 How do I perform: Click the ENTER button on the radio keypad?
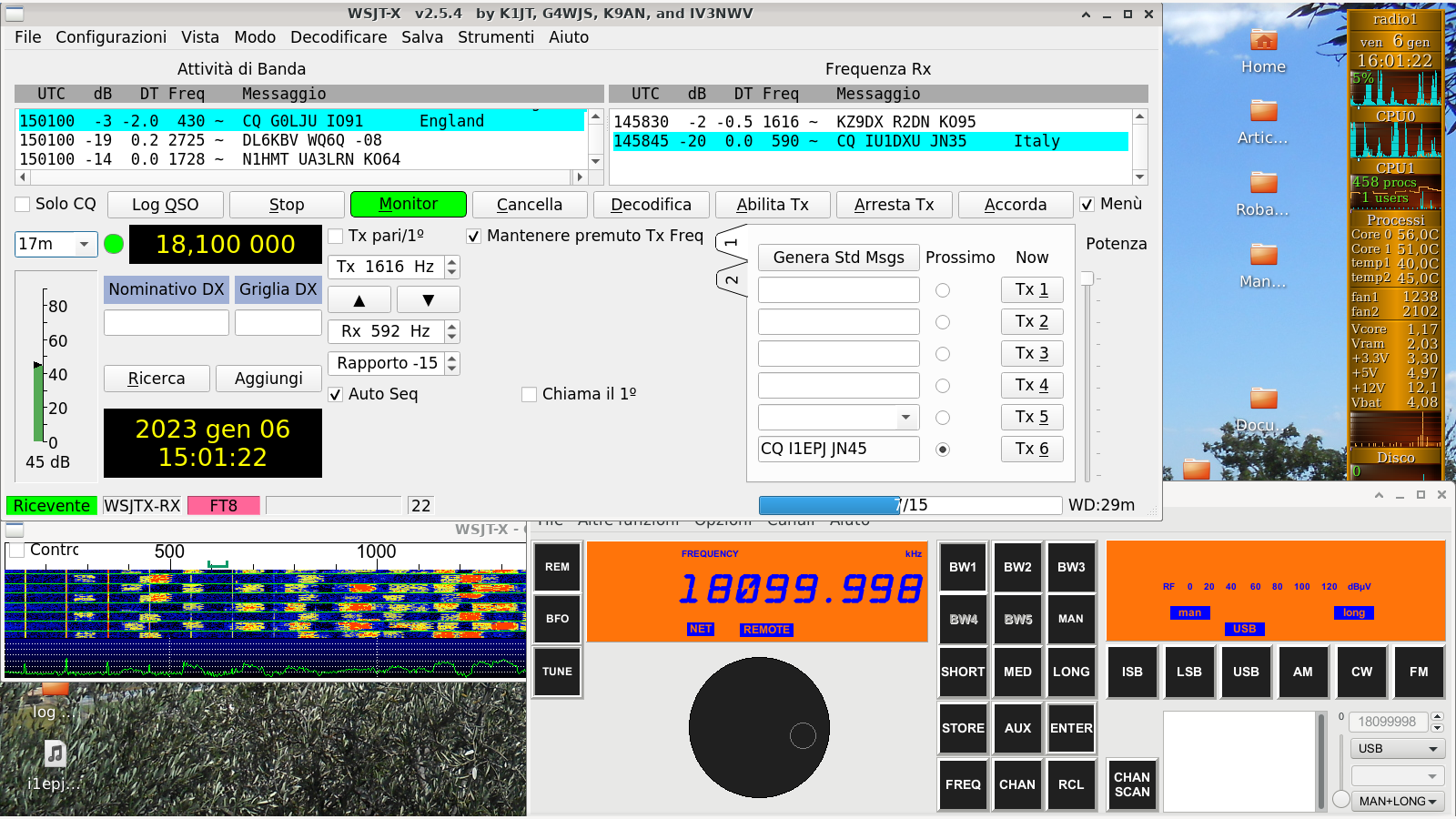pos(1071,728)
